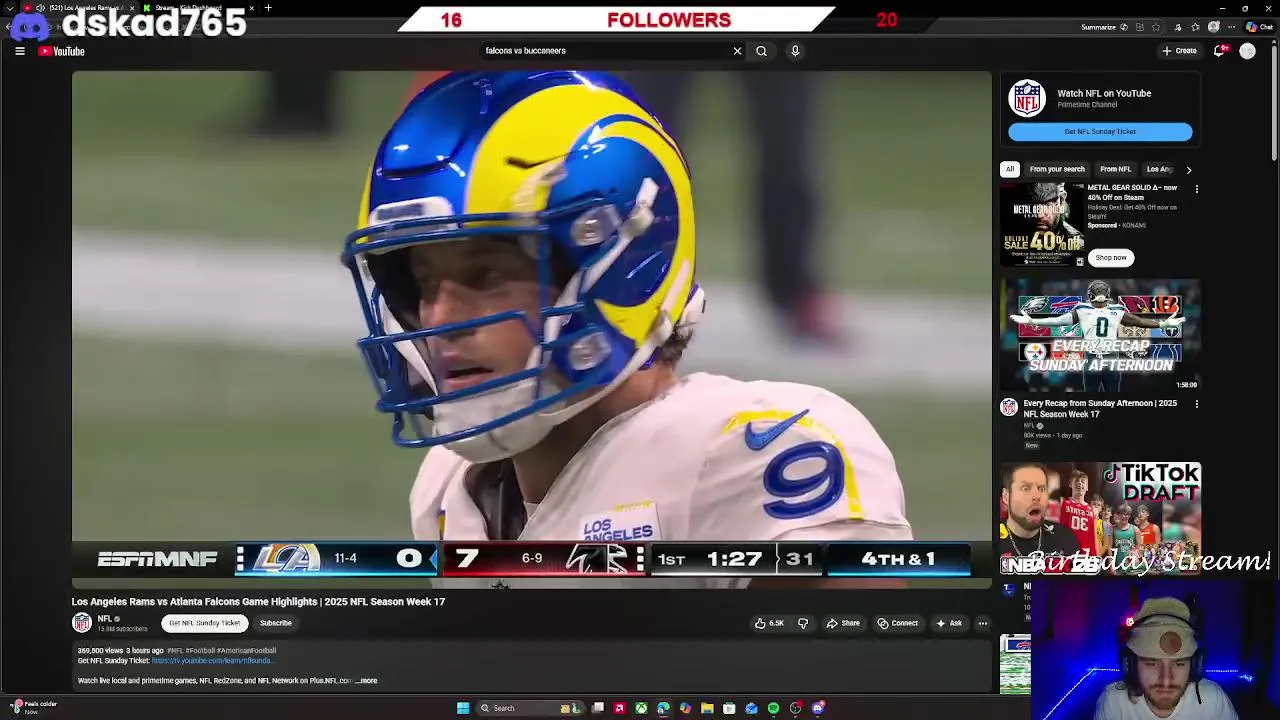The image size is (1280, 720).
Task: Clear the search box with the X
Action: [x=738, y=51]
